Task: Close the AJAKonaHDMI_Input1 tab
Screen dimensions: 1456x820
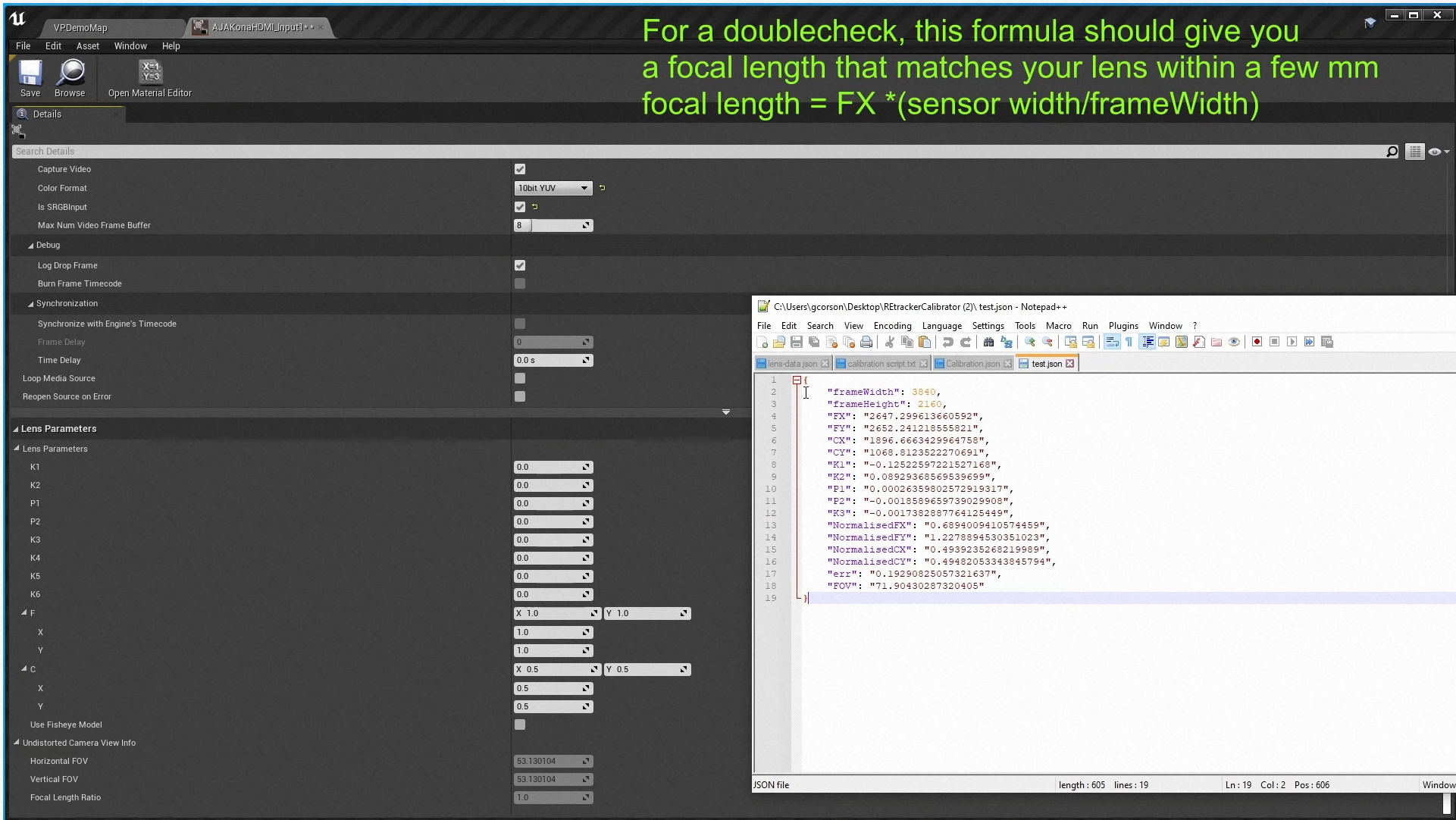Action: 321,27
